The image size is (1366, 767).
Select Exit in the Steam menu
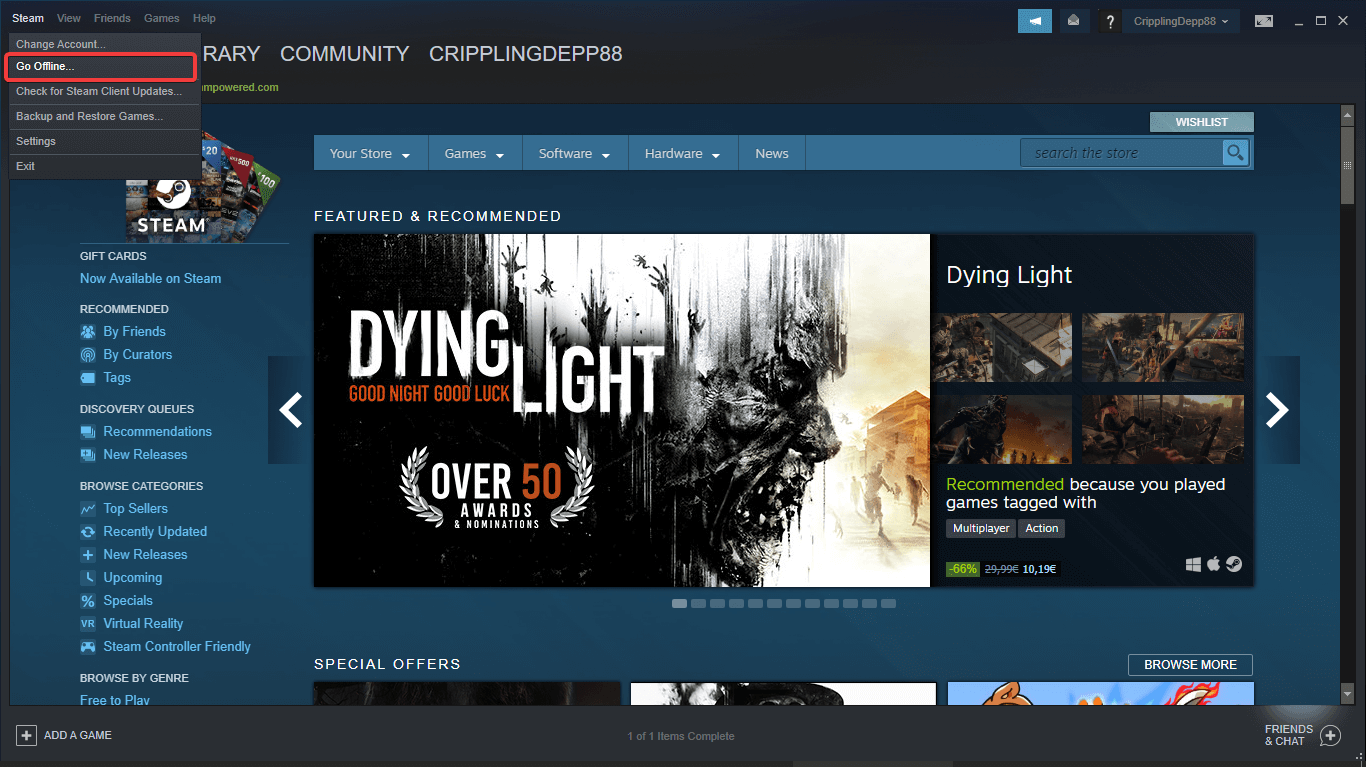pos(104,166)
